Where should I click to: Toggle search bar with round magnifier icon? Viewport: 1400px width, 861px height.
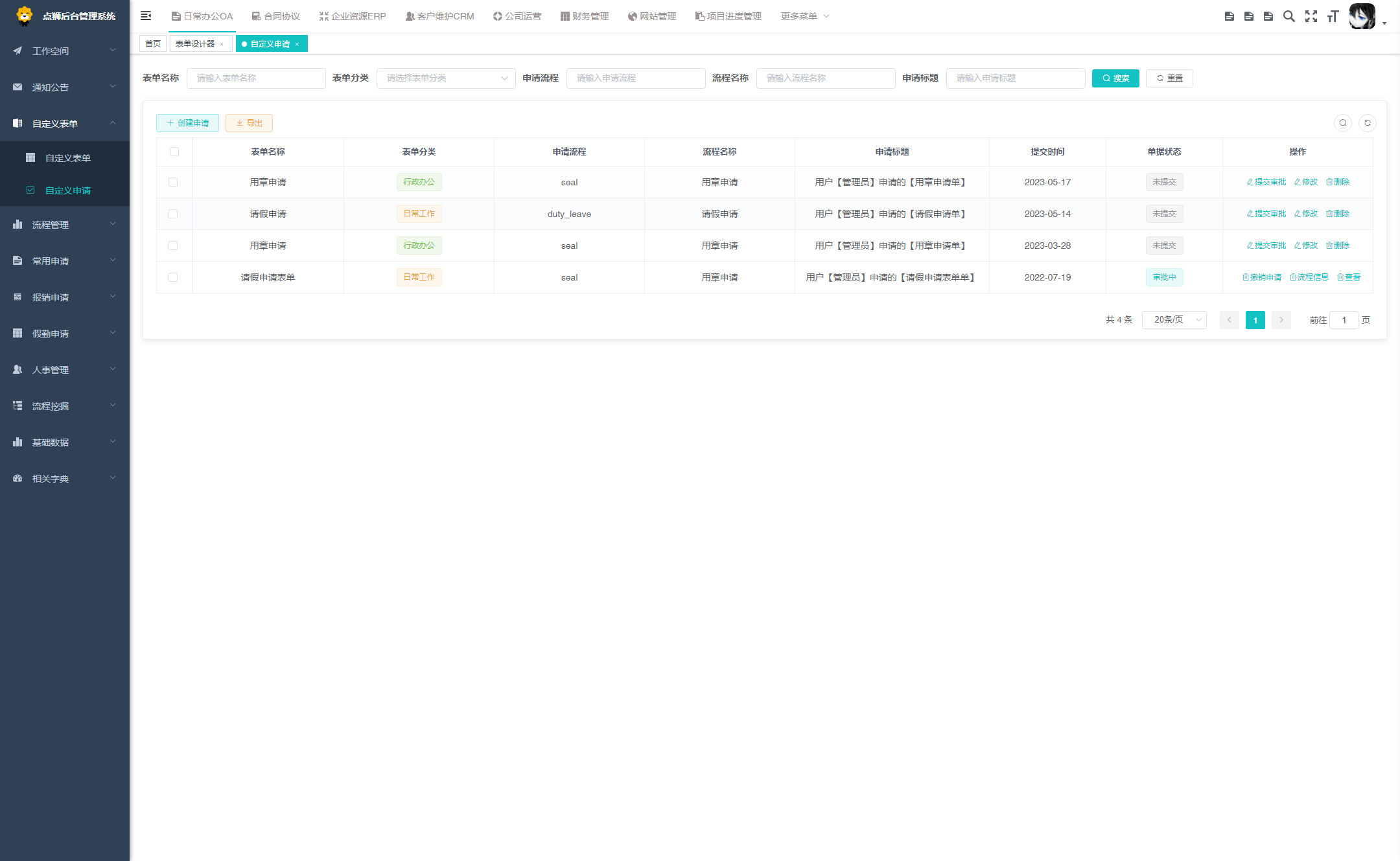1342,122
